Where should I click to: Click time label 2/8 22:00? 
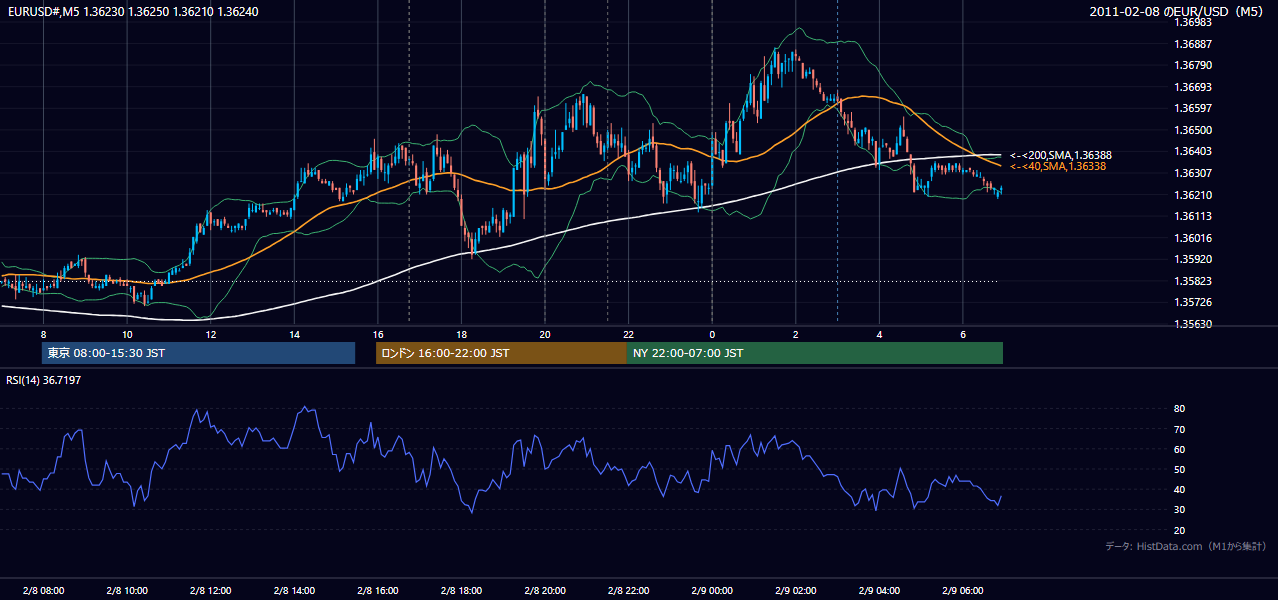click(x=628, y=590)
